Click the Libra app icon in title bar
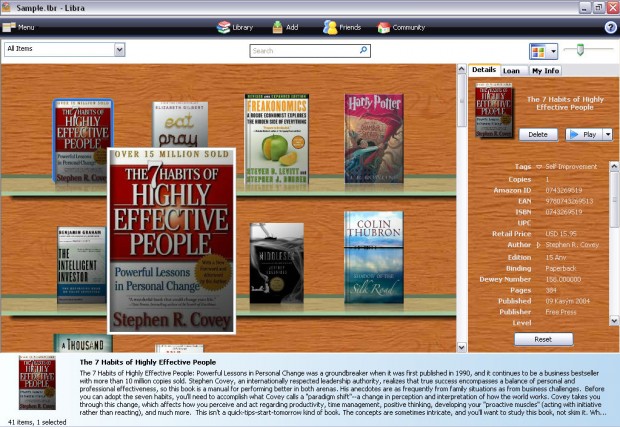This screenshot has height=427, width=620. tap(6, 8)
